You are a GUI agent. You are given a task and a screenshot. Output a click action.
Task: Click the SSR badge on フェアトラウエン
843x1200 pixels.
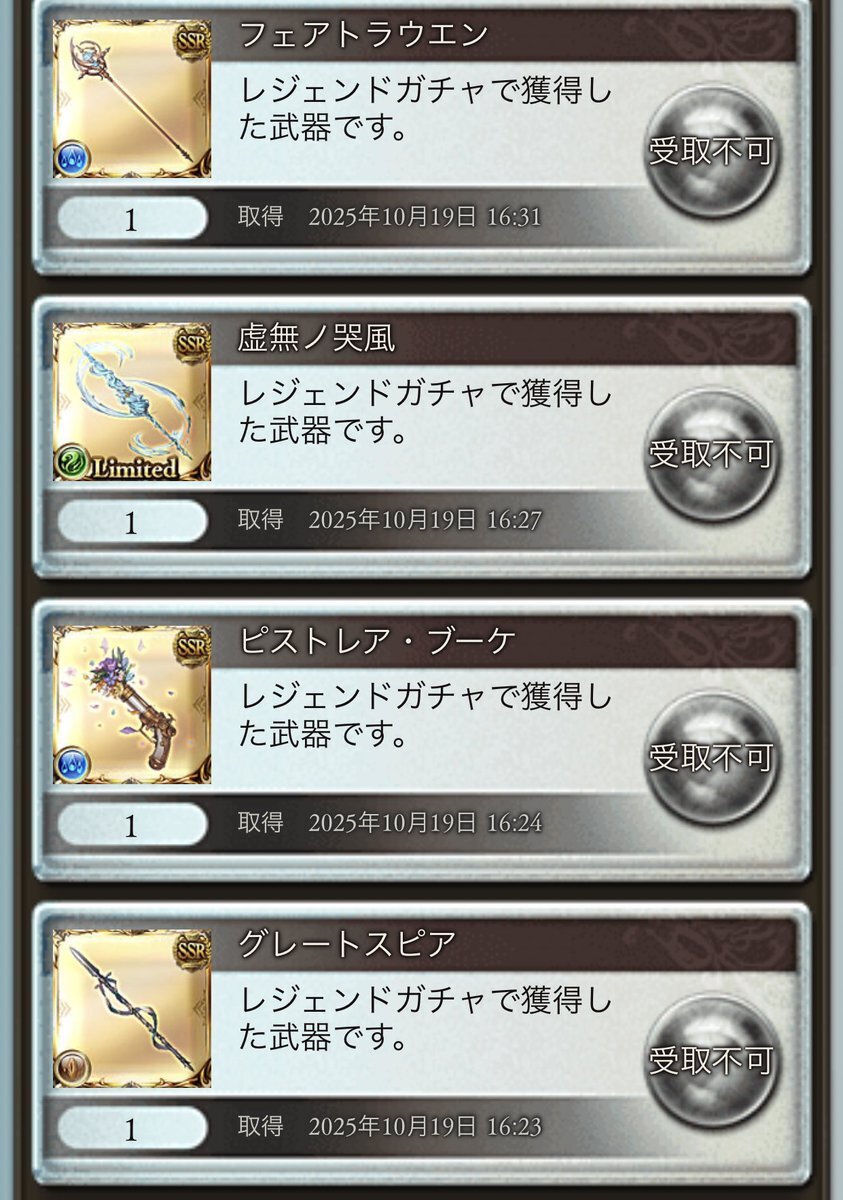click(192, 41)
